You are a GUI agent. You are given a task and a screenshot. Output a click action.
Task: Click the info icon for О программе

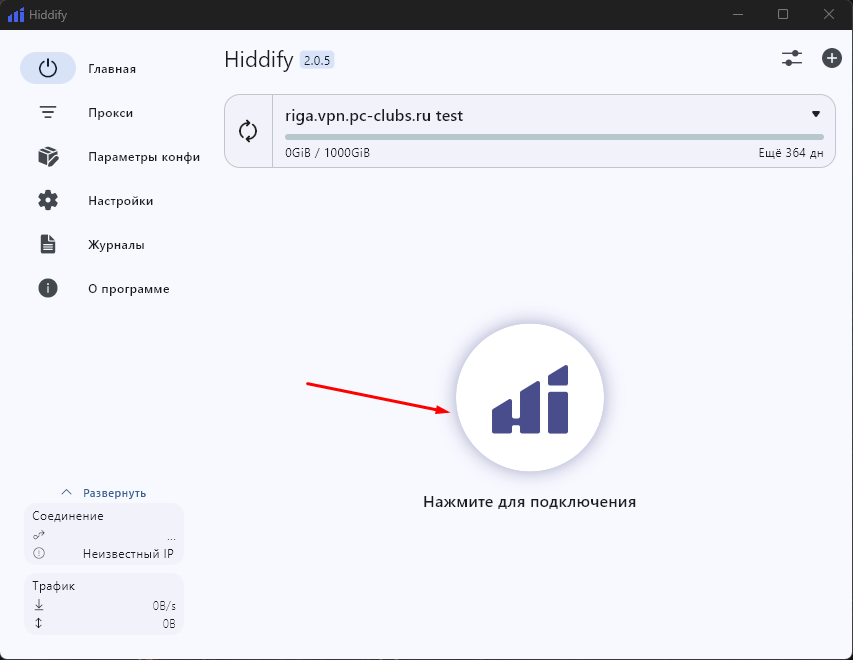48,289
